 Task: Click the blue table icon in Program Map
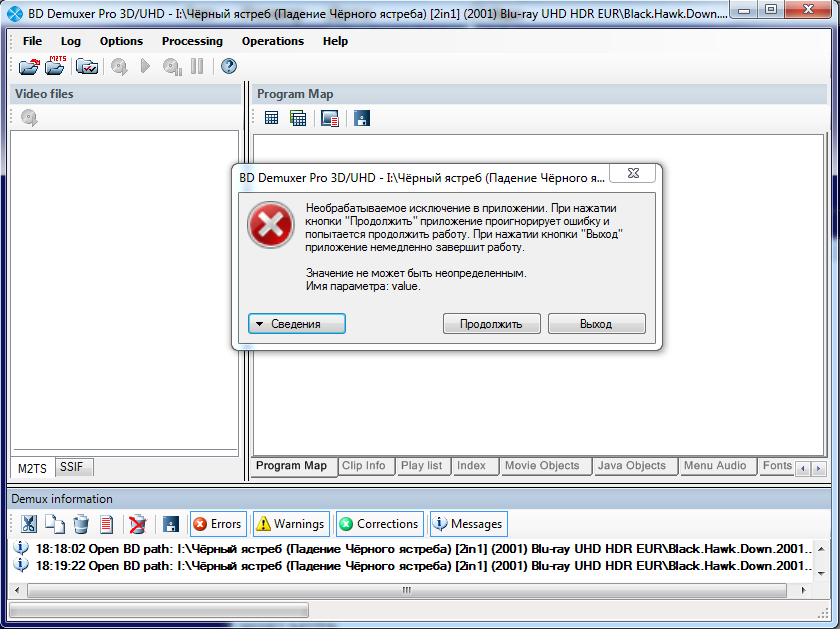[272, 118]
